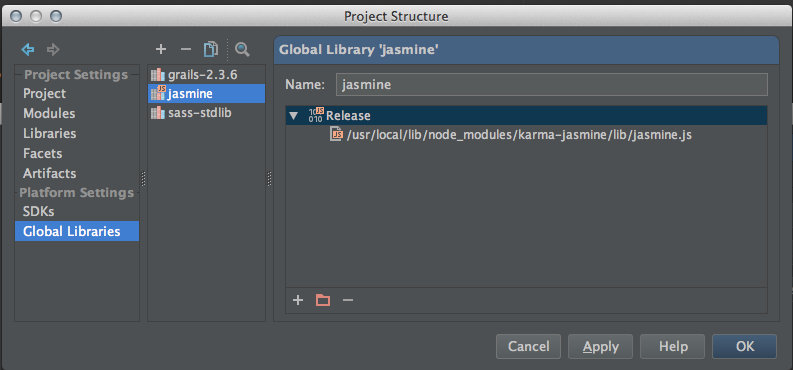
Task: Remove the selected library root
Action: coord(347,300)
